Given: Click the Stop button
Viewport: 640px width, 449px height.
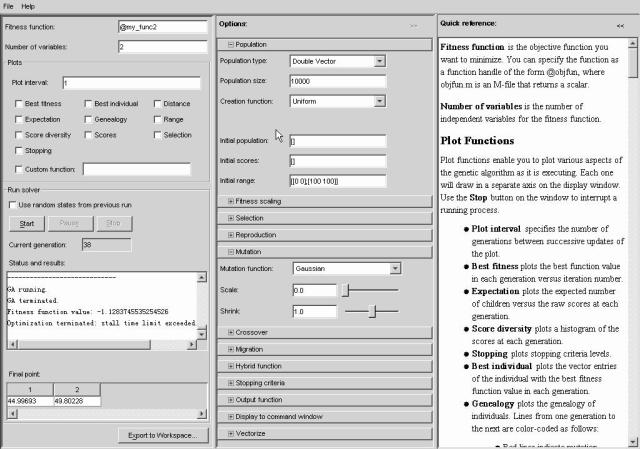Looking at the screenshot, I should point(113,224).
